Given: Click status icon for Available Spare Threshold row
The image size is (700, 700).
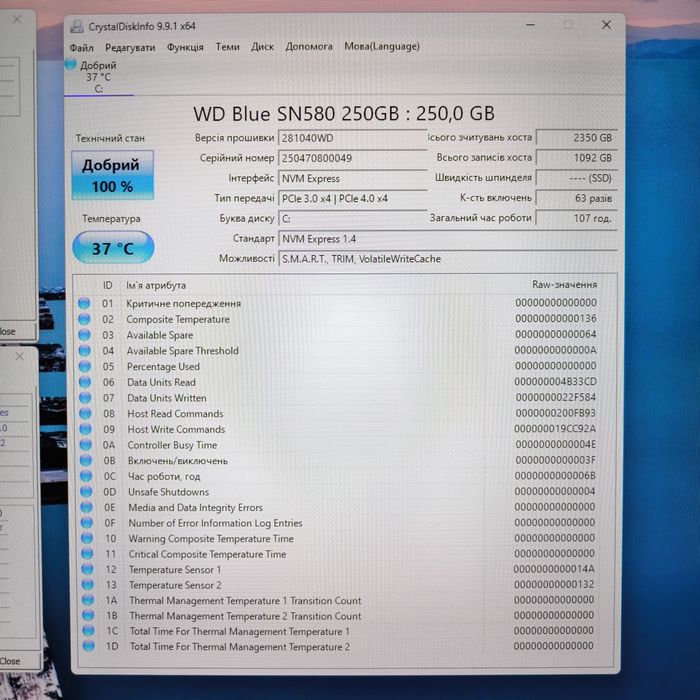Looking at the screenshot, I should click(x=84, y=350).
